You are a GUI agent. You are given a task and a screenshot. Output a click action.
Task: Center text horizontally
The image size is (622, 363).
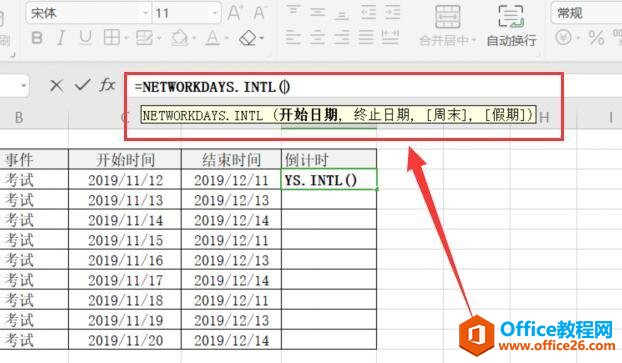coord(317,37)
